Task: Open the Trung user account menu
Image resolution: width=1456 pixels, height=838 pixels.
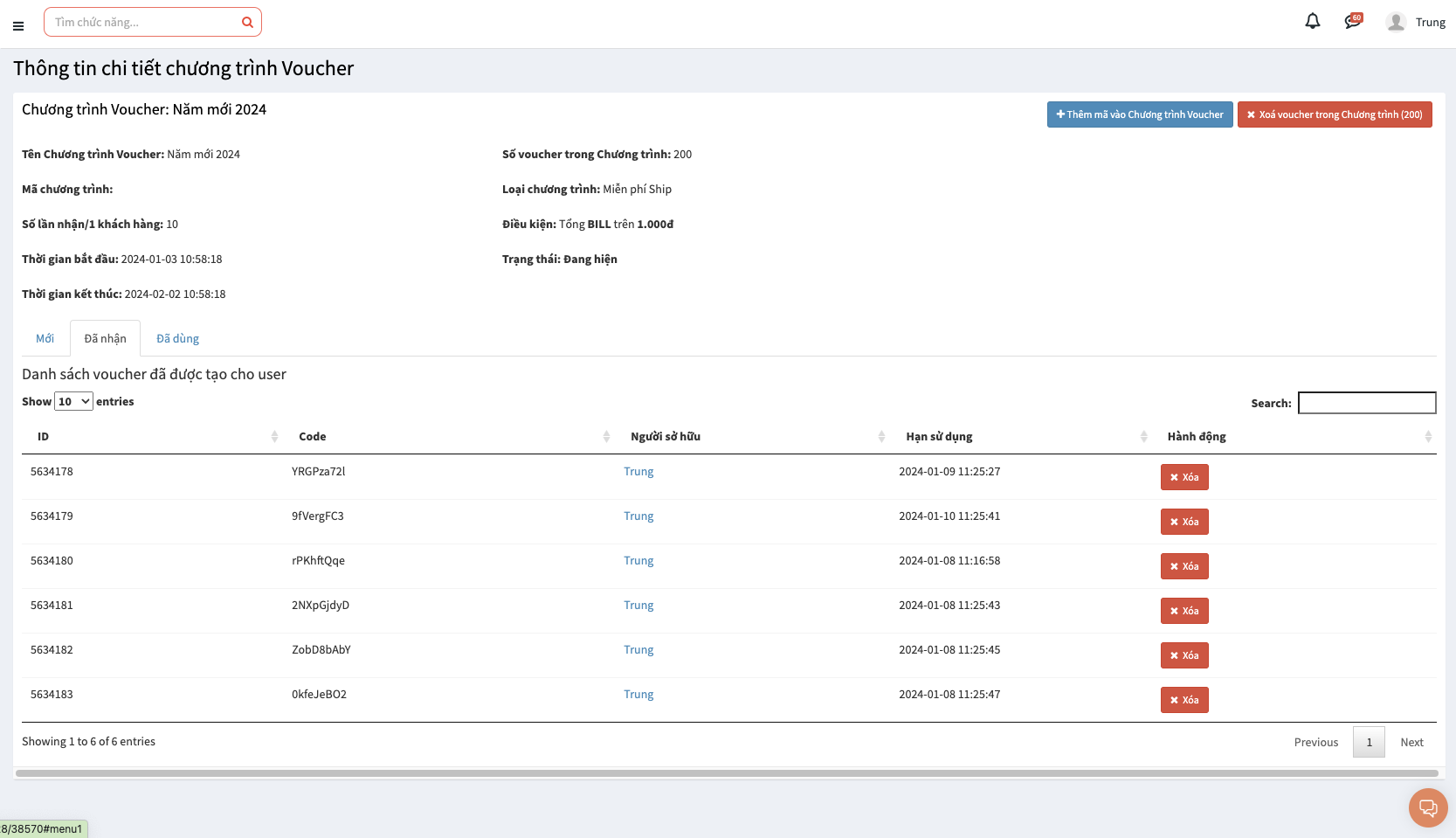Action: 1430,23
